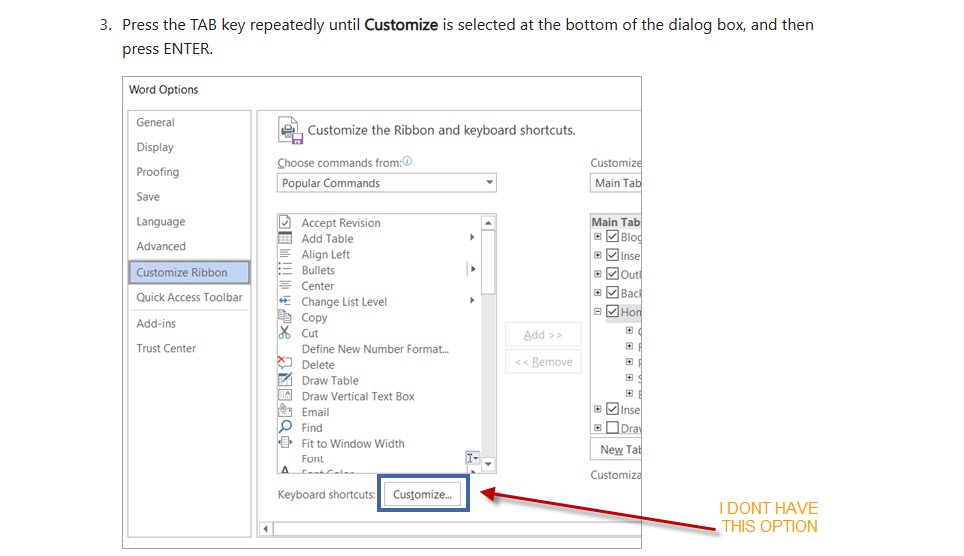The image size is (964, 556).
Task: Click the Draw Vertical Text Box icon
Action: coord(285,395)
